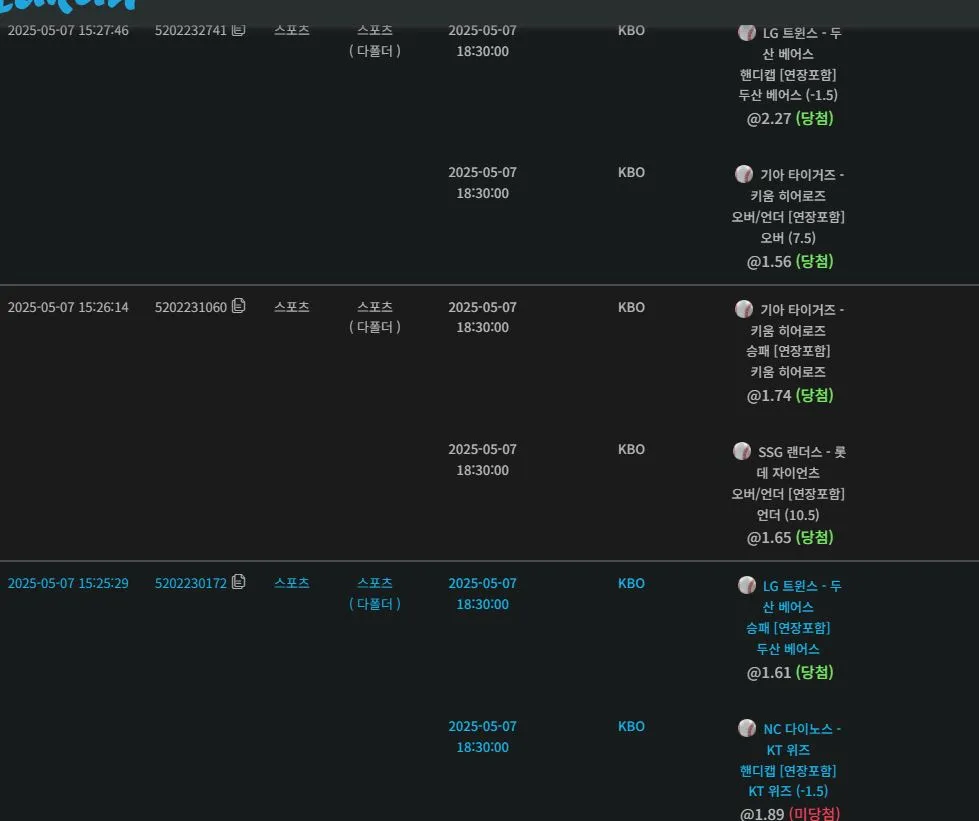Click 핸디캡 [연장포함] above KT 위즈 (-1.5)
Viewport: 979px width, 821px height.
coord(788,771)
